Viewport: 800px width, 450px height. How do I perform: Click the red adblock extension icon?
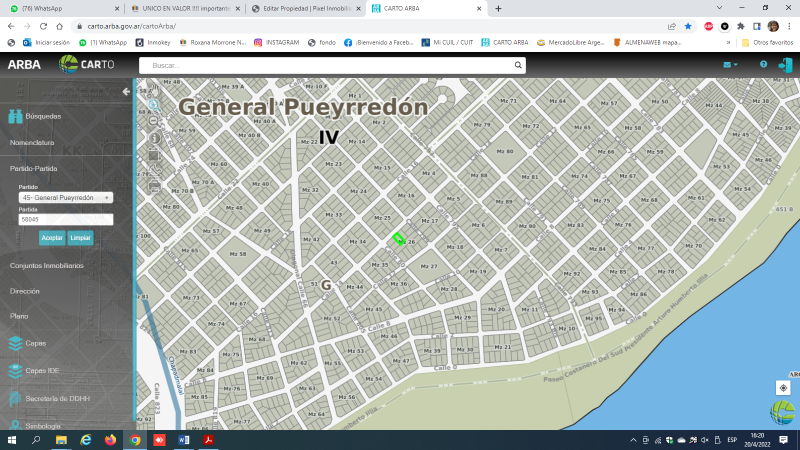click(x=709, y=26)
